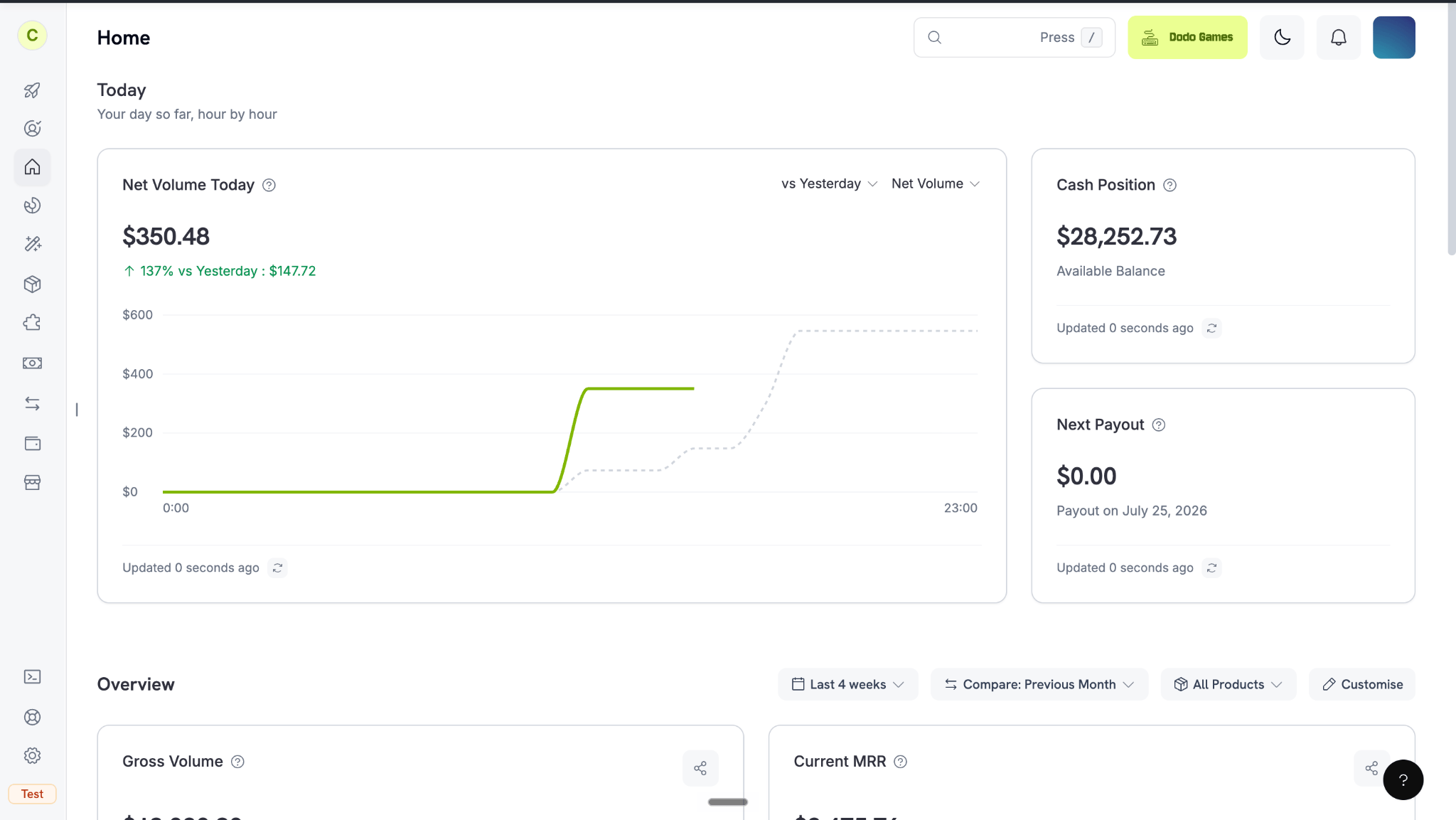Toggle the Test mode badge
The height and width of the screenshot is (820, 1456).
coord(32,794)
